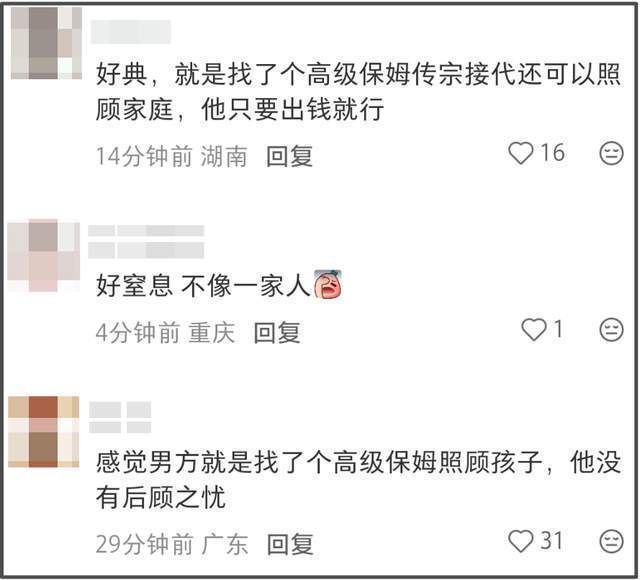Tap the heart on the 重庆 comment
Viewport: 640px width, 580px height.
pos(534,329)
